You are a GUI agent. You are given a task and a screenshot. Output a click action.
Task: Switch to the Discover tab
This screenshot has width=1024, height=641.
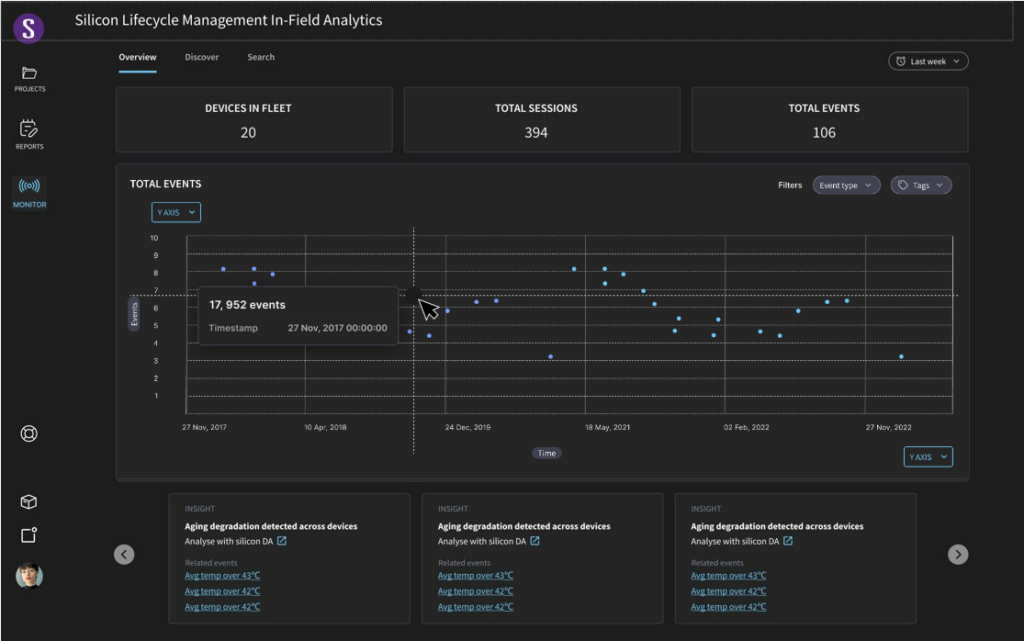[x=201, y=57]
